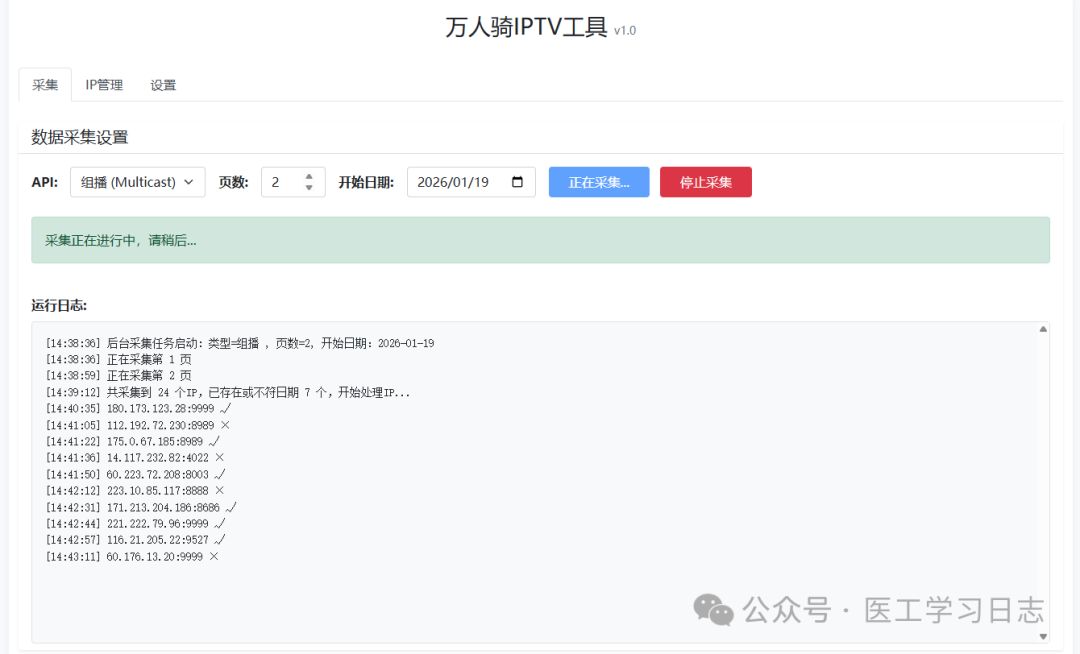This screenshot has width=1080, height=654.
Task: Select the log line 60.223.72.208:8003
Action: [136, 474]
